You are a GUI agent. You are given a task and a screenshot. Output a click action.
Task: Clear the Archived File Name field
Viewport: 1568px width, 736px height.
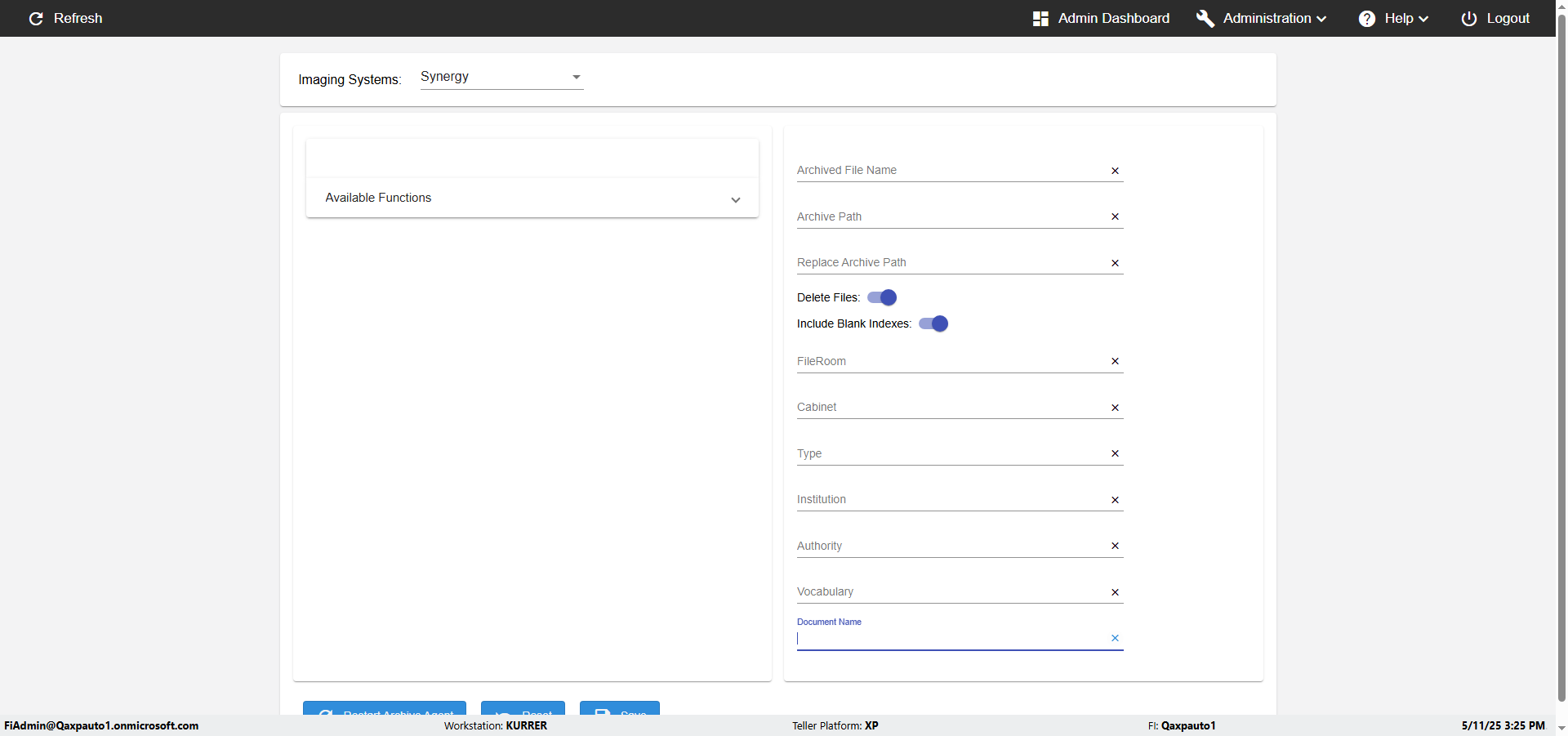click(x=1115, y=171)
